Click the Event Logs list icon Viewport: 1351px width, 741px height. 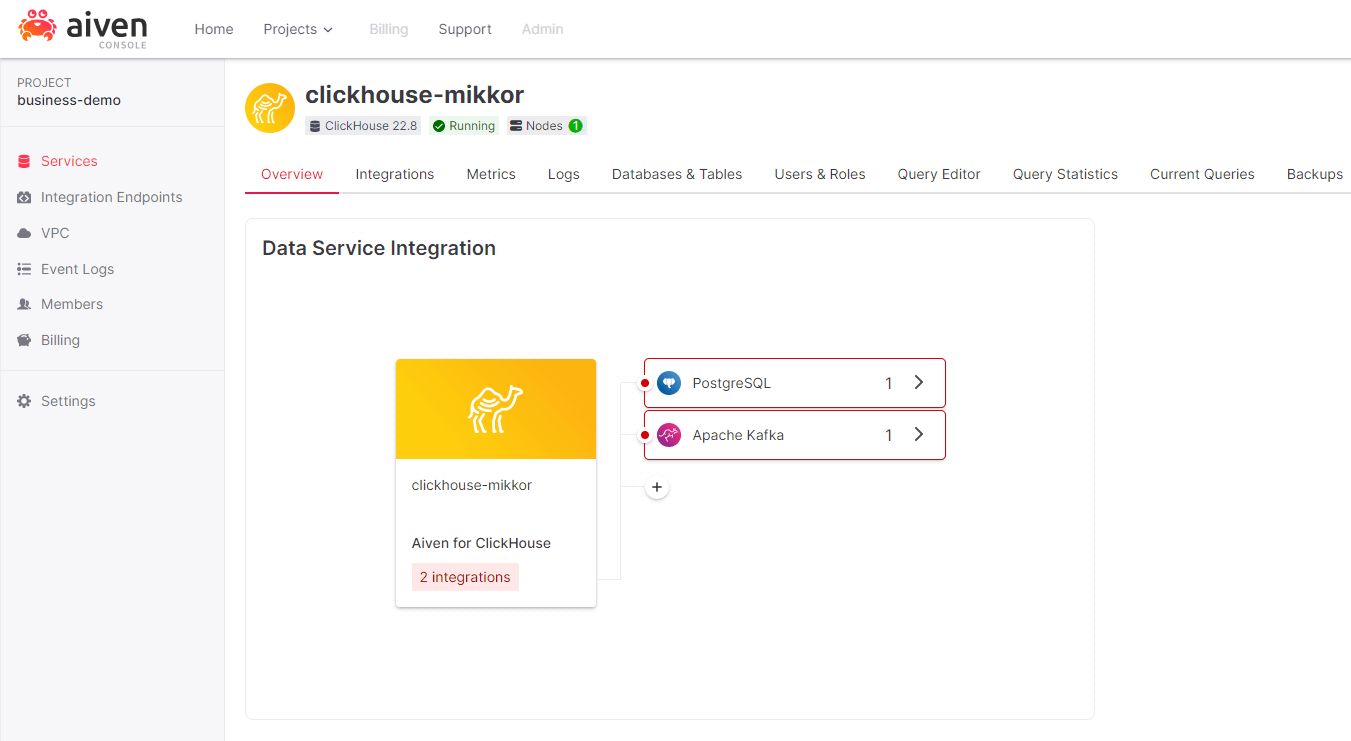coord(24,269)
